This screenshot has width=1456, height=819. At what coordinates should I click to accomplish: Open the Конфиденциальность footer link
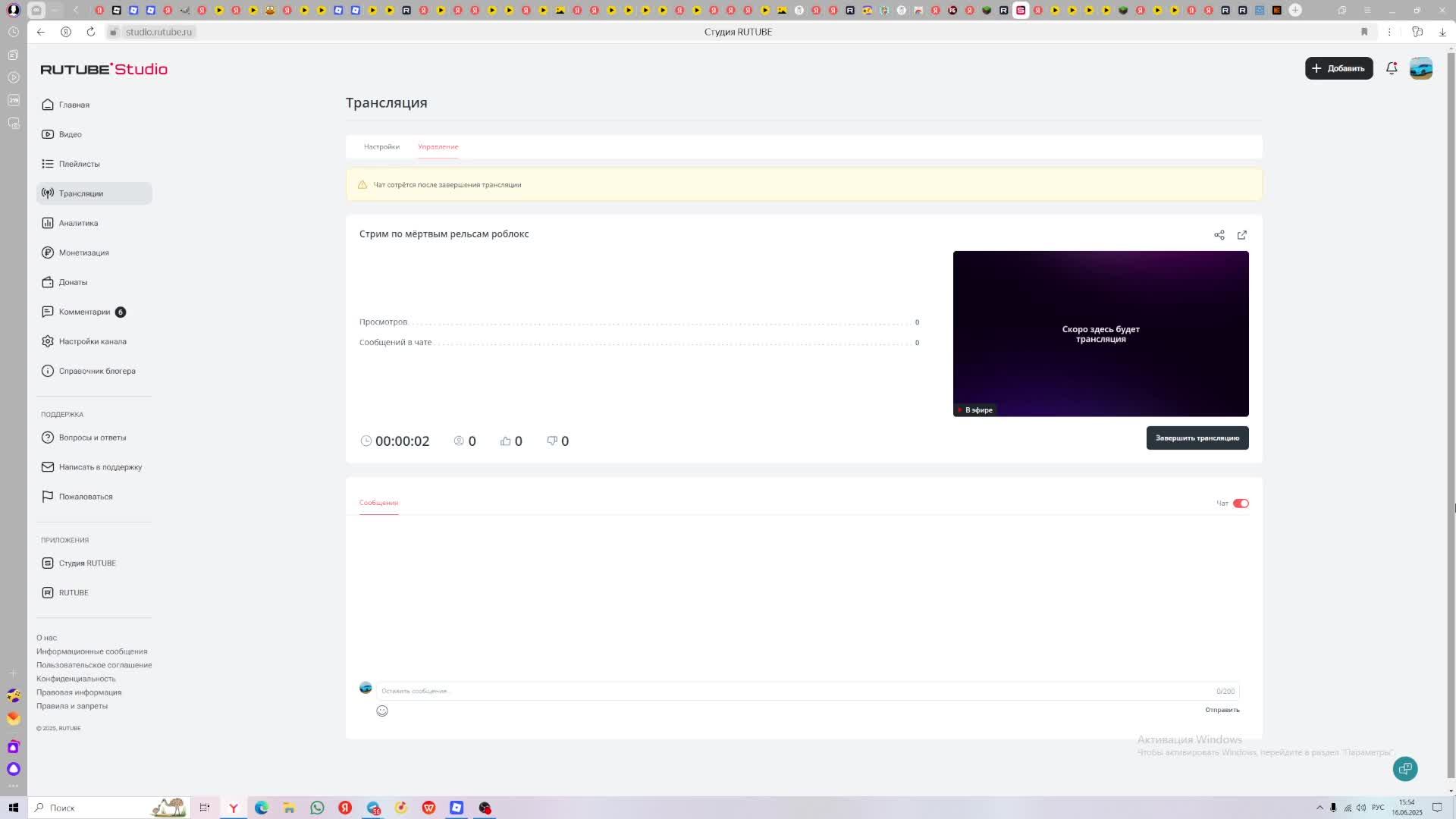76,679
